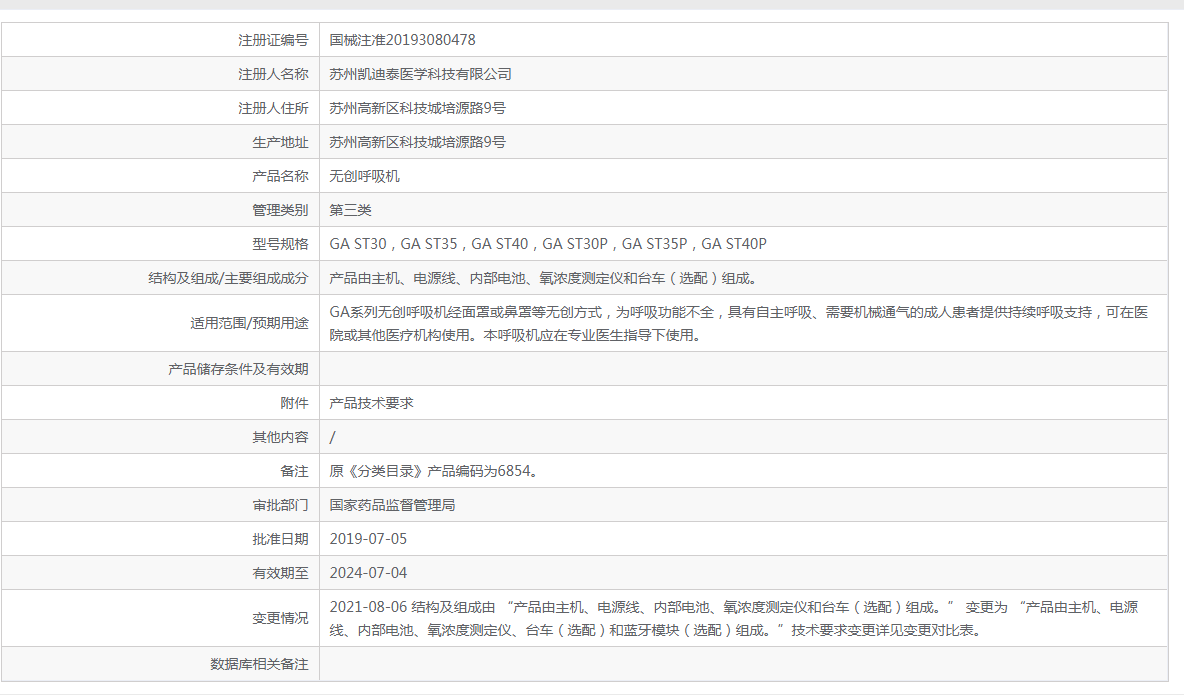1184x700 pixels.
Task: Select registrant name 苏州凯迪泰医学科技有限公司
Action: click(x=421, y=74)
